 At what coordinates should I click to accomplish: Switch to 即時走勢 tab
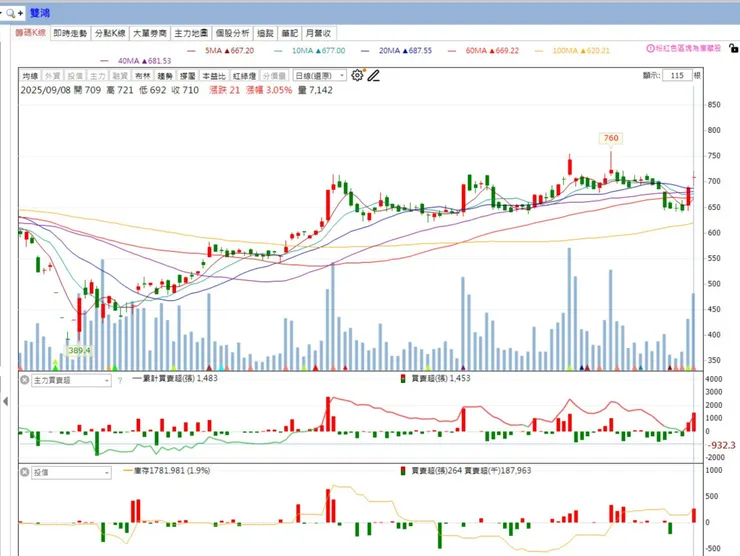[x=70, y=33]
